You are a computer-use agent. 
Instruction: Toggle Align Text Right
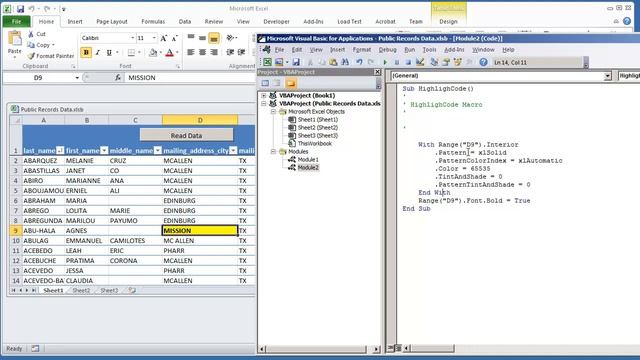pos(213,52)
